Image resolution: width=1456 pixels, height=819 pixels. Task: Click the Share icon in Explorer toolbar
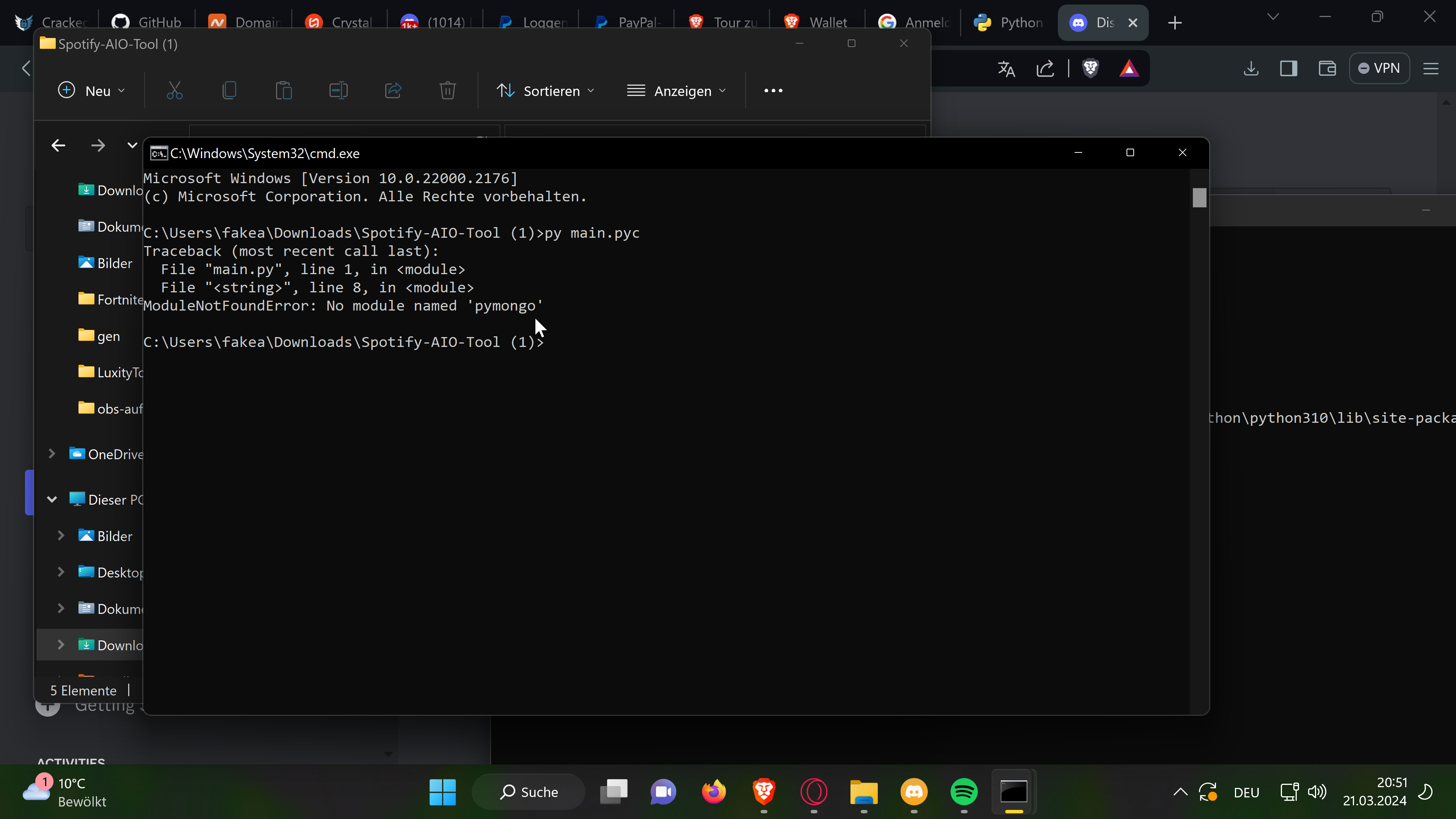393,91
